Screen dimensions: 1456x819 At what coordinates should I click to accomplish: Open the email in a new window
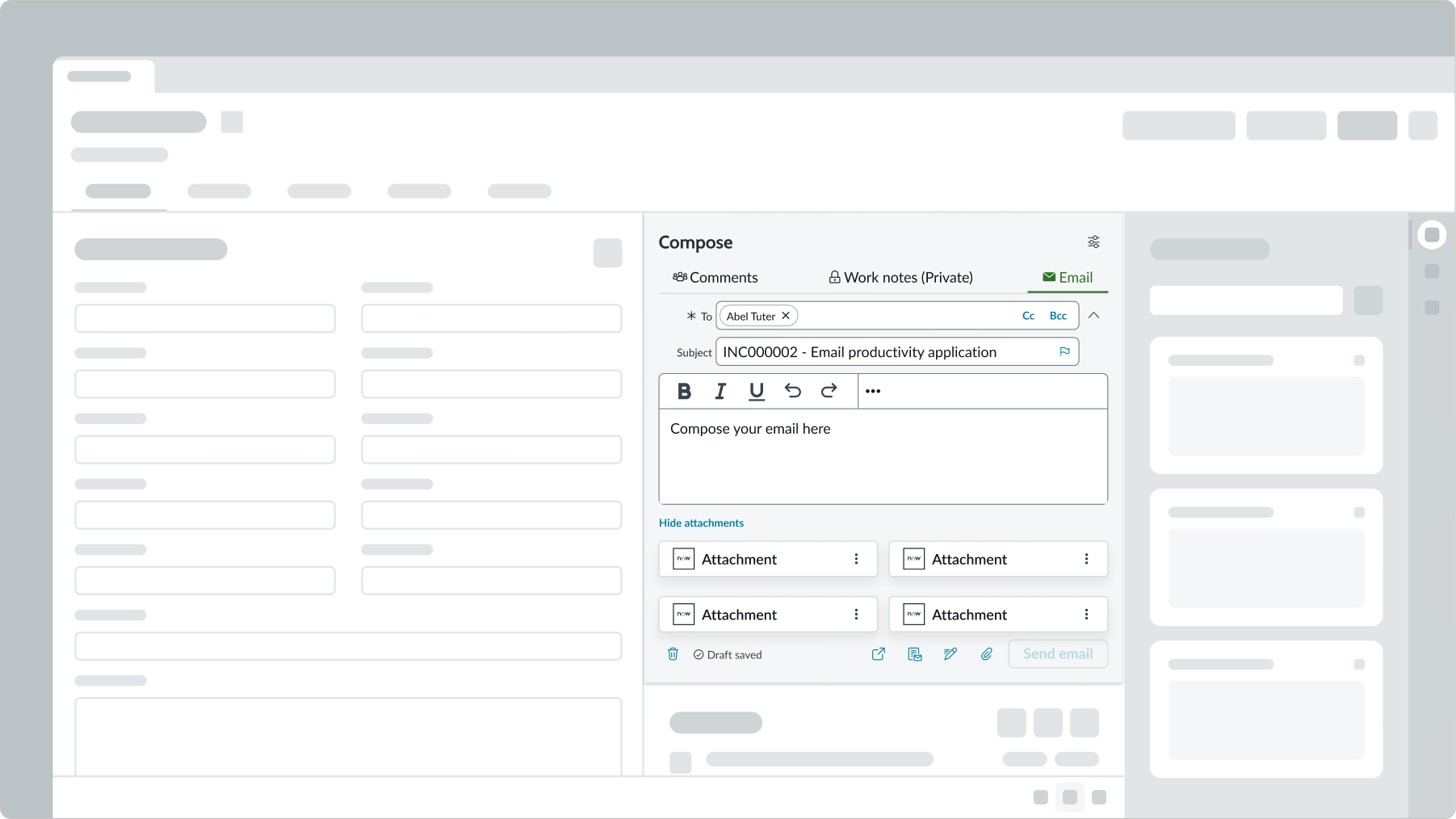[x=879, y=654]
